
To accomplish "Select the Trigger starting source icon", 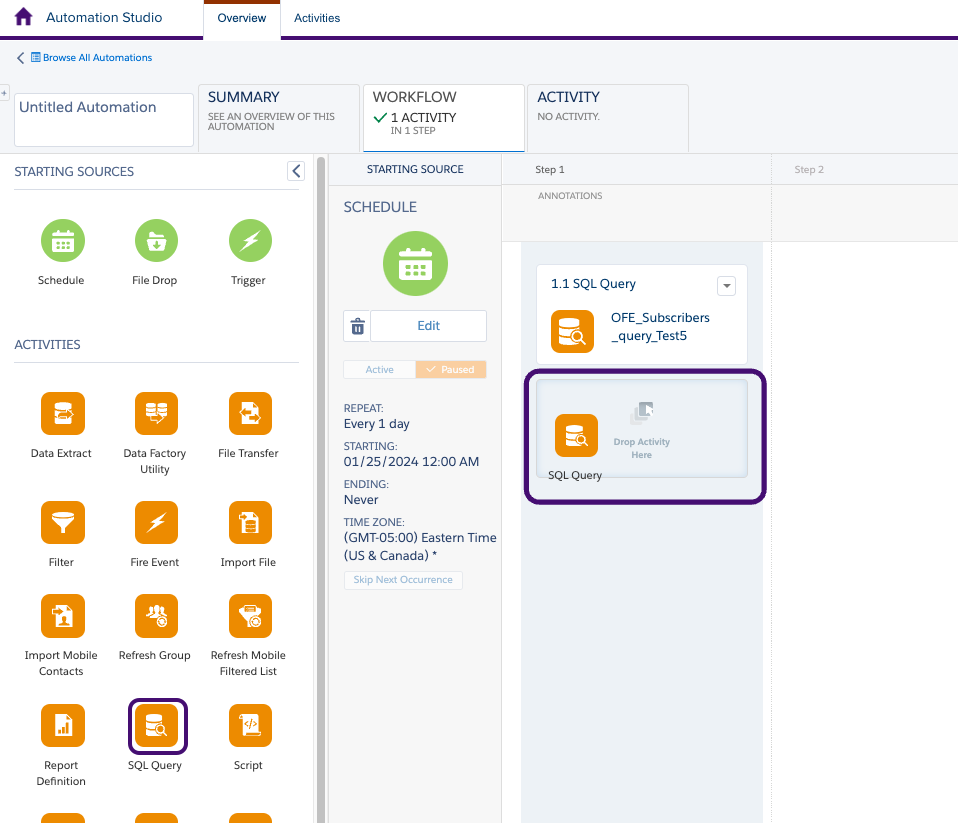I will click(249, 240).
